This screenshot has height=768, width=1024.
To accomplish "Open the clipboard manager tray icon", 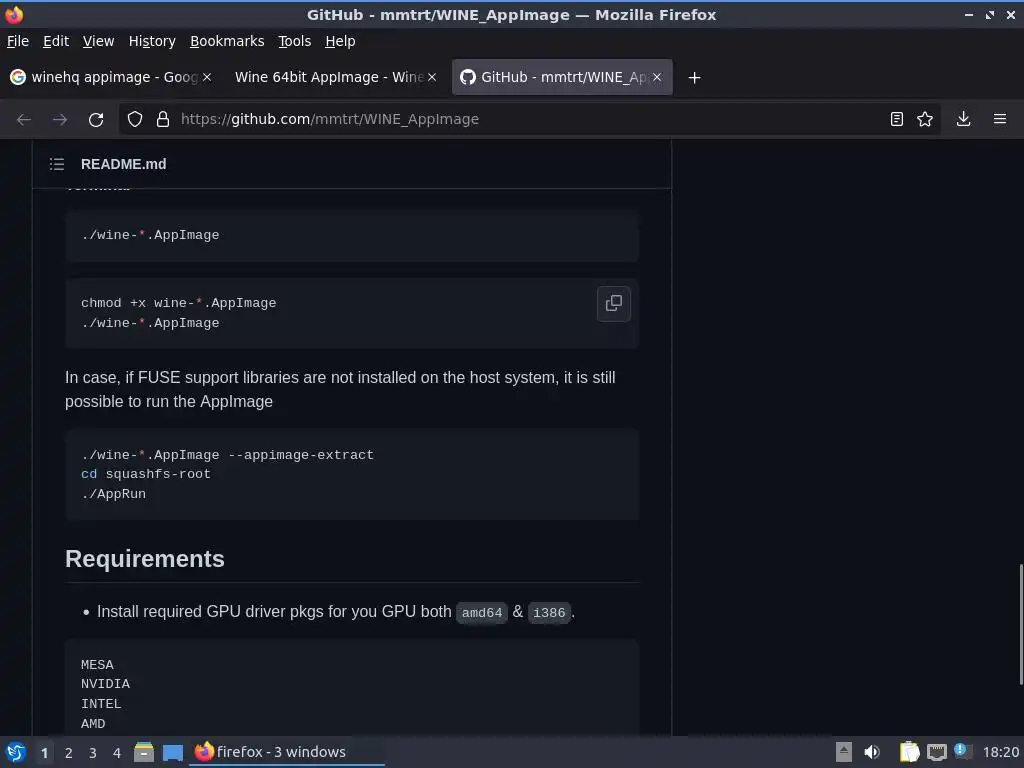I will 909,752.
